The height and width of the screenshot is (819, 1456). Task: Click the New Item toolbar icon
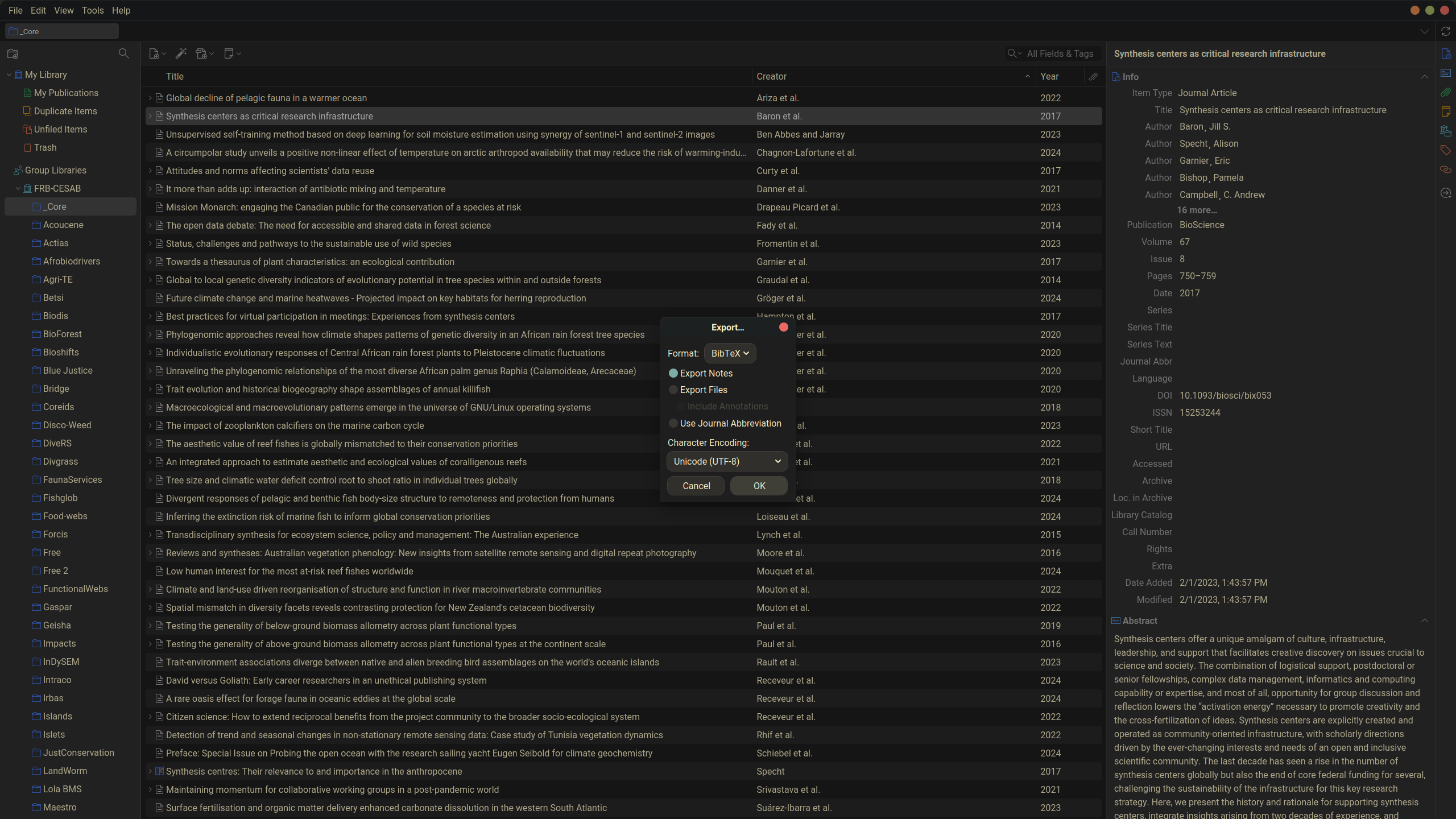154,53
